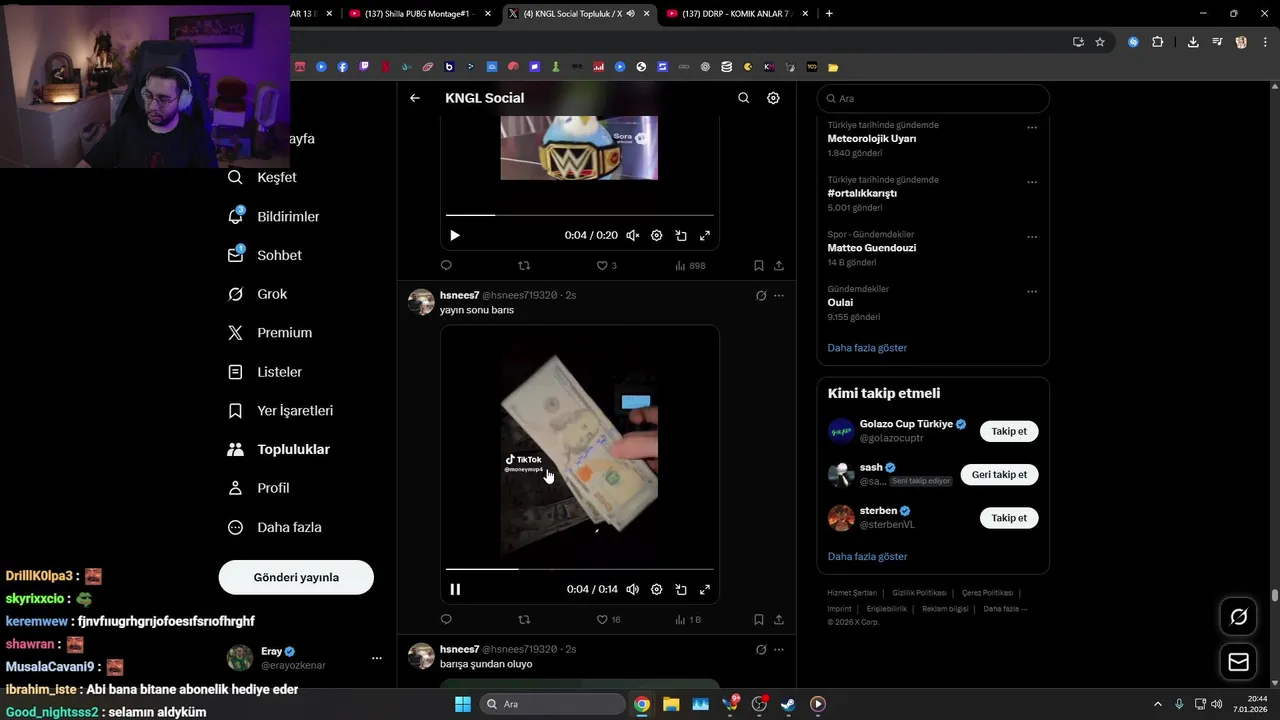
Task: Seek on the 0:14 video progress bar
Action: click(580, 569)
